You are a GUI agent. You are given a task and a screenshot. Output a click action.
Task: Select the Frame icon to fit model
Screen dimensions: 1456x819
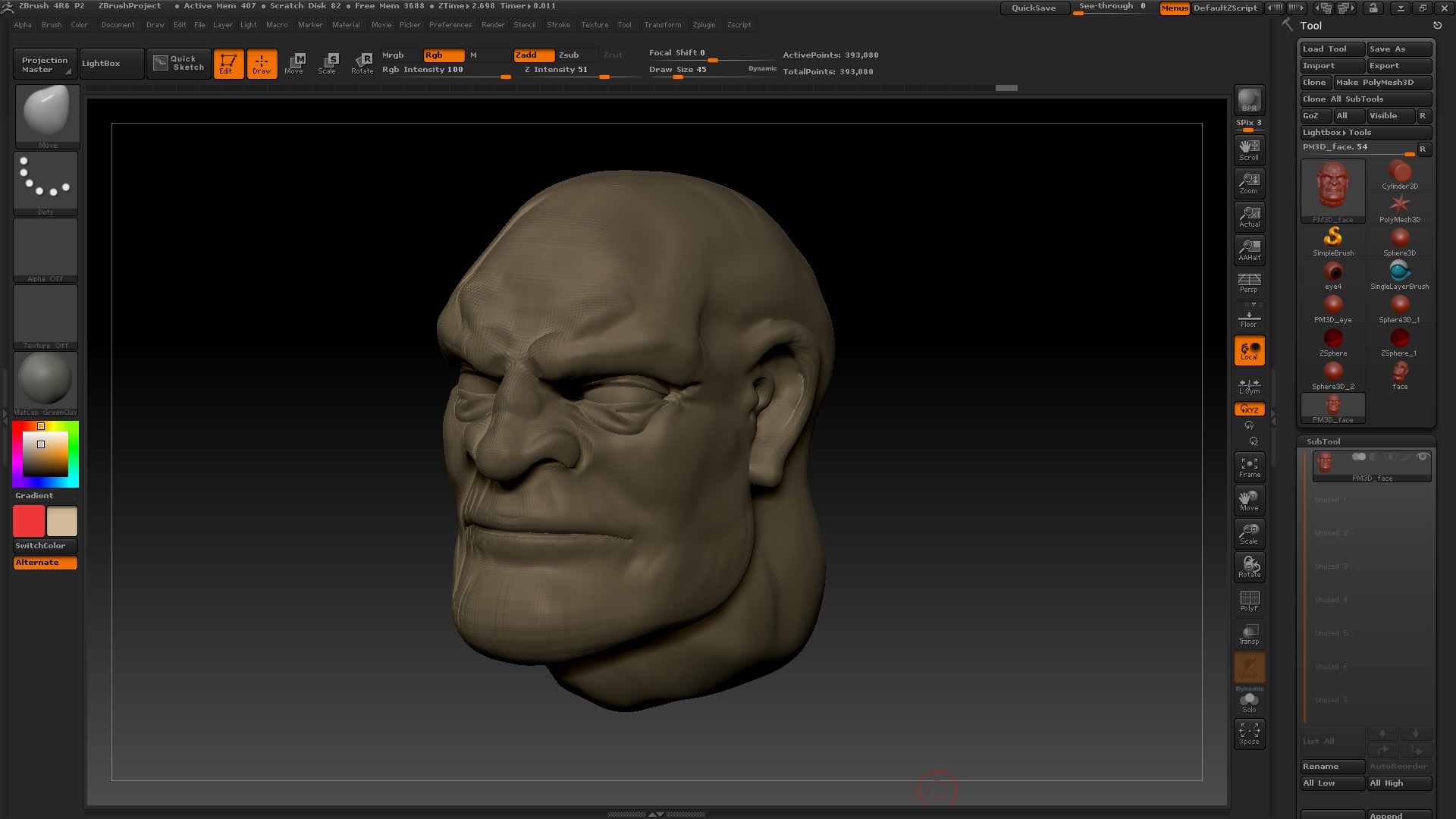(1249, 466)
